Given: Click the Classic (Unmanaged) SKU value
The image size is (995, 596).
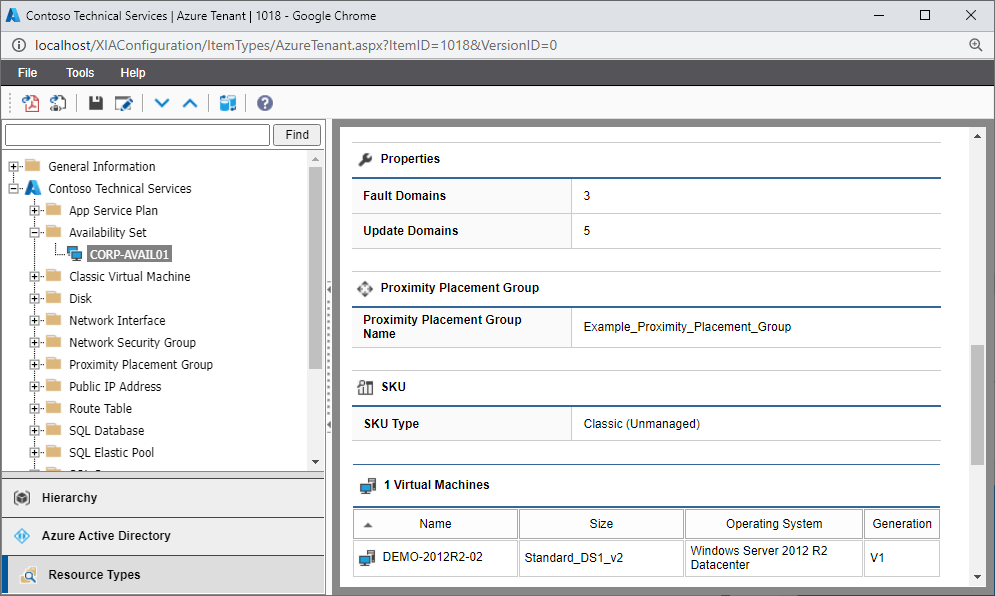Looking at the screenshot, I should click(642, 423).
